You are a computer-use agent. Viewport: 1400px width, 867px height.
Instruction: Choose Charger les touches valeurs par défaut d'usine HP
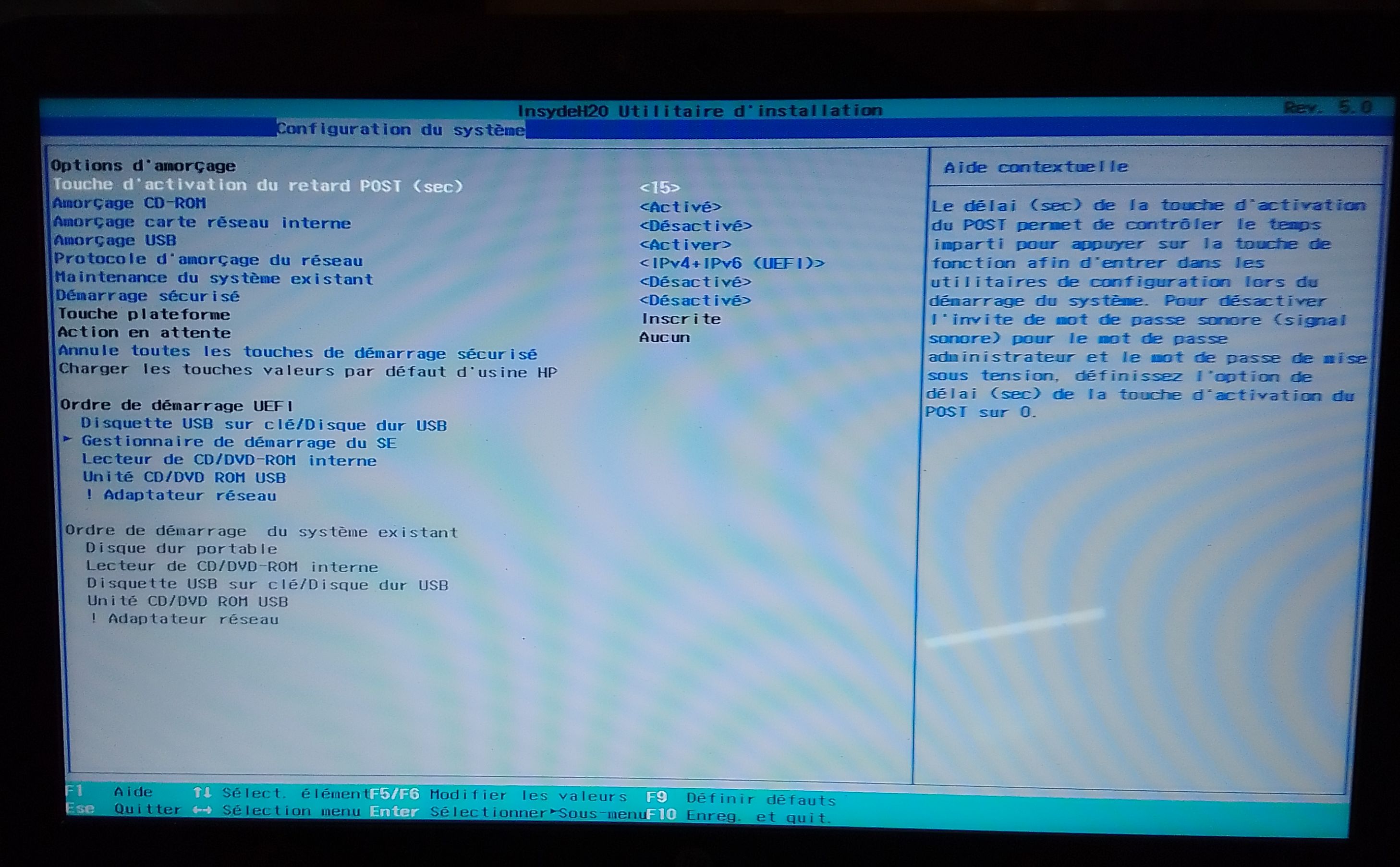coord(308,371)
